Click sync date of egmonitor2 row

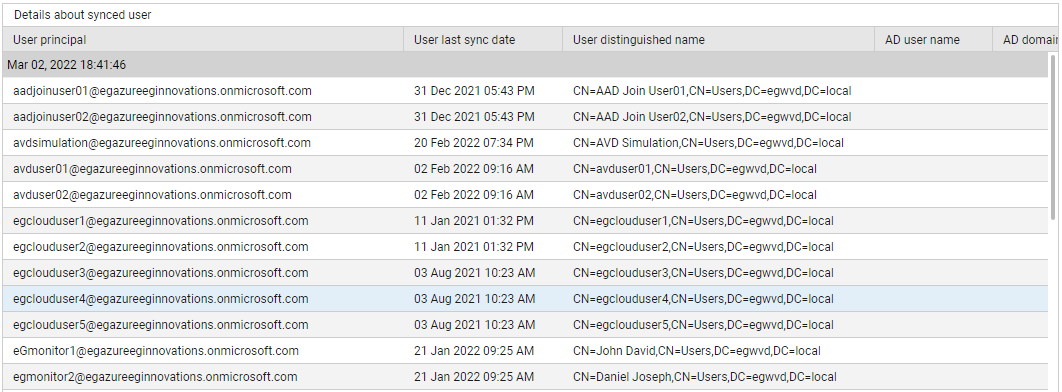point(474,376)
